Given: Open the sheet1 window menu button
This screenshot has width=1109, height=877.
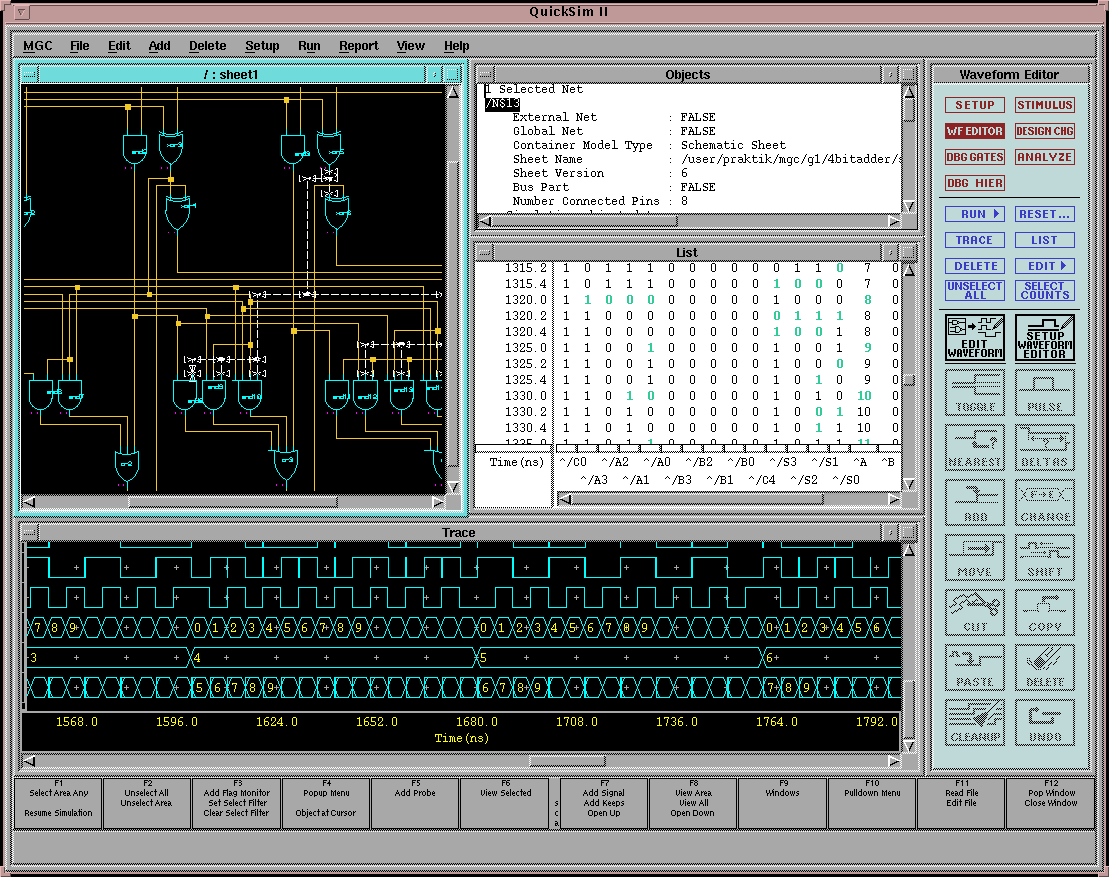Looking at the screenshot, I should click(29, 74).
